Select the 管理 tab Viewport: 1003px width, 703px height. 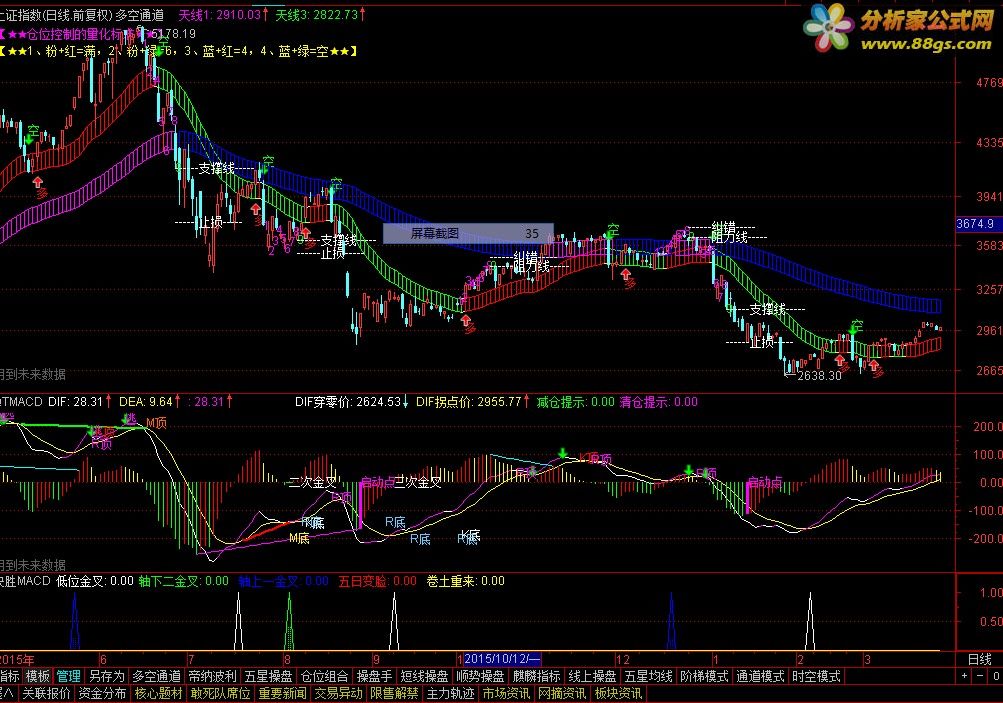click(68, 676)
